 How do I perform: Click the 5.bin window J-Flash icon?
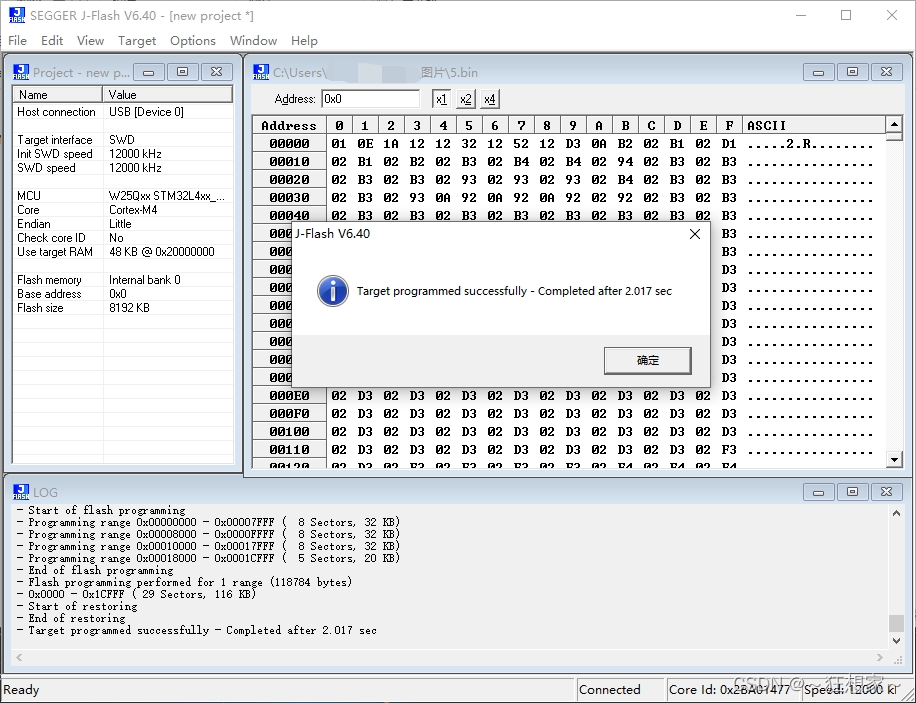coord(261,72)
